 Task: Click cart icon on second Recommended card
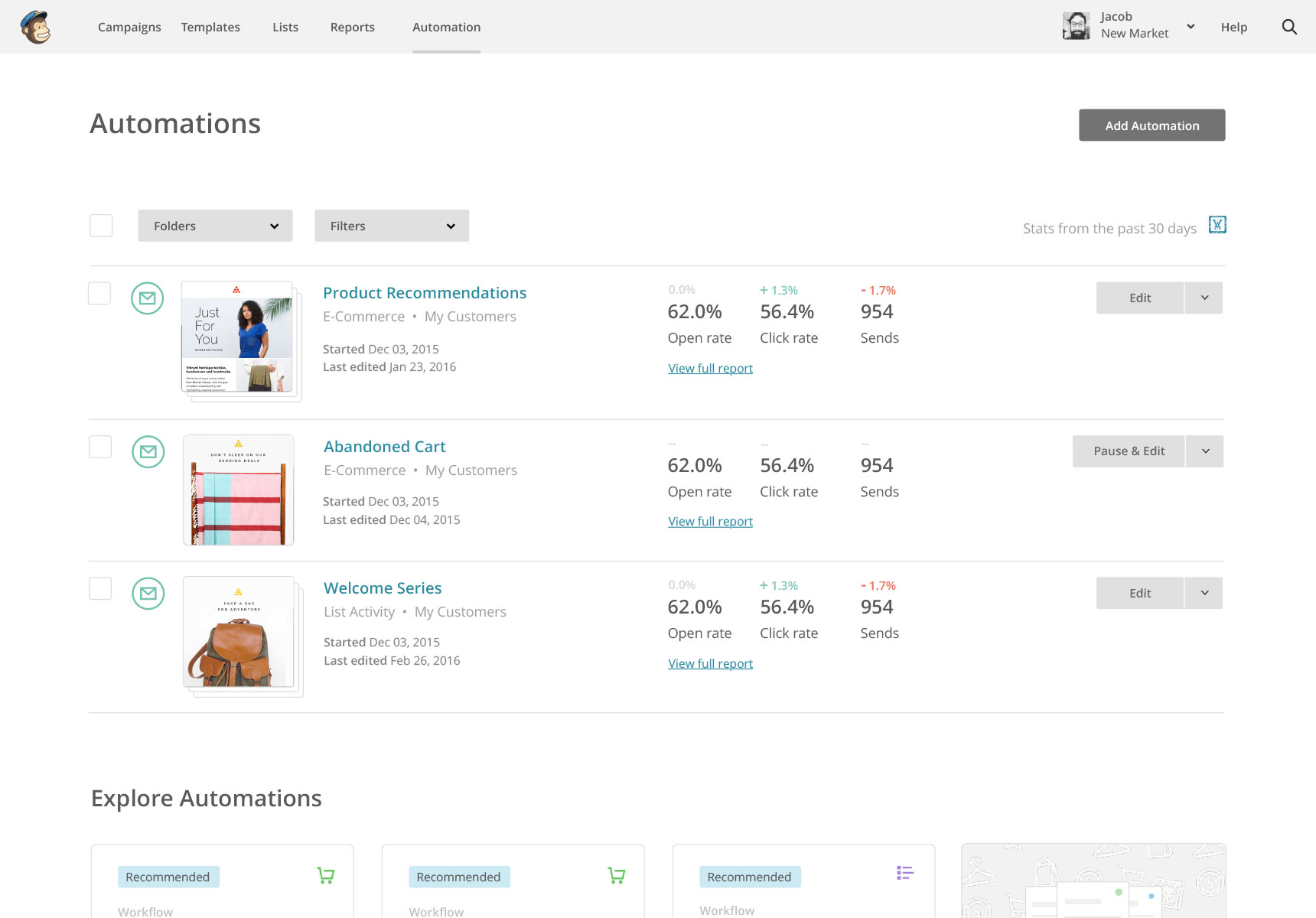(x=617, y=876)
